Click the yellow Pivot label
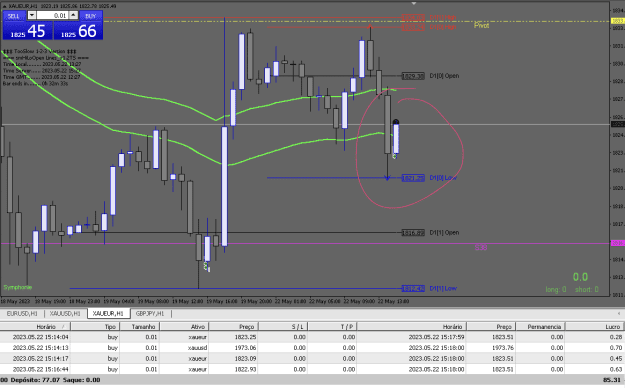Image resolution: width=625 pixels, height=388 pixels. click(x=482, y=26)
